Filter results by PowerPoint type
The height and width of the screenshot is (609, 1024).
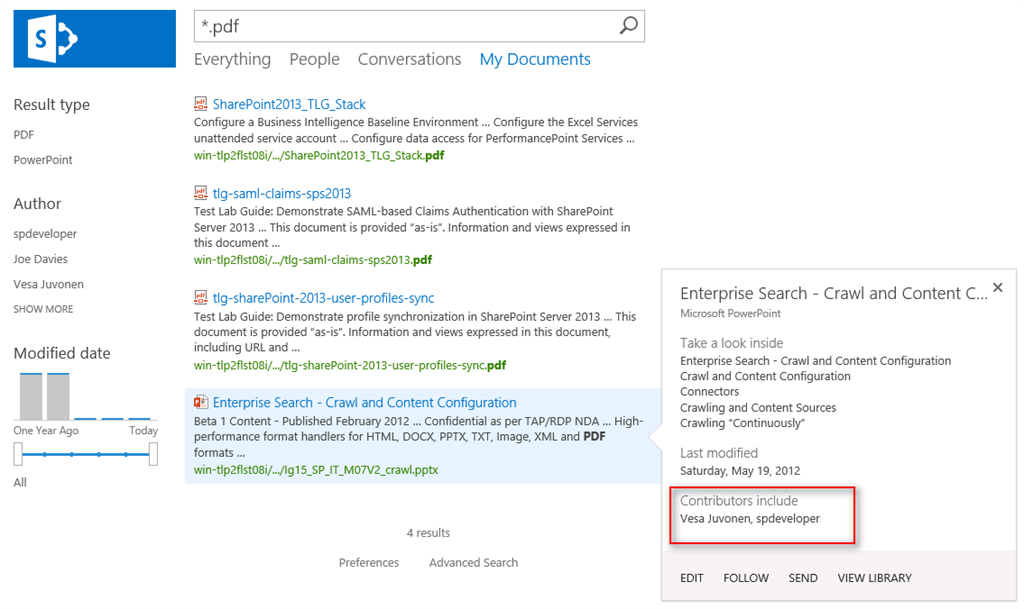[x=43, y=160]
